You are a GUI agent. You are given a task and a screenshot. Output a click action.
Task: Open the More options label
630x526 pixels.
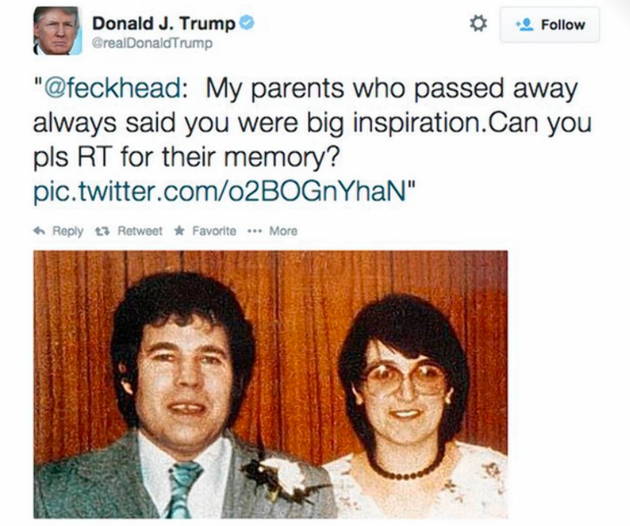(x=283, y=231)
